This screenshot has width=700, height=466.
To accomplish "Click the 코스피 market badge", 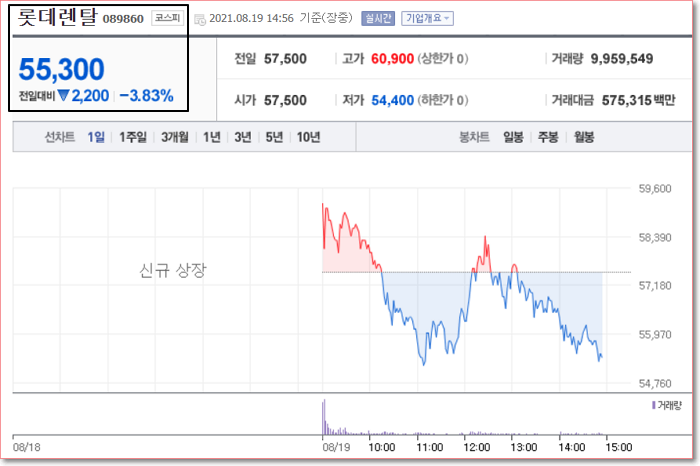I will coord(167,18).
